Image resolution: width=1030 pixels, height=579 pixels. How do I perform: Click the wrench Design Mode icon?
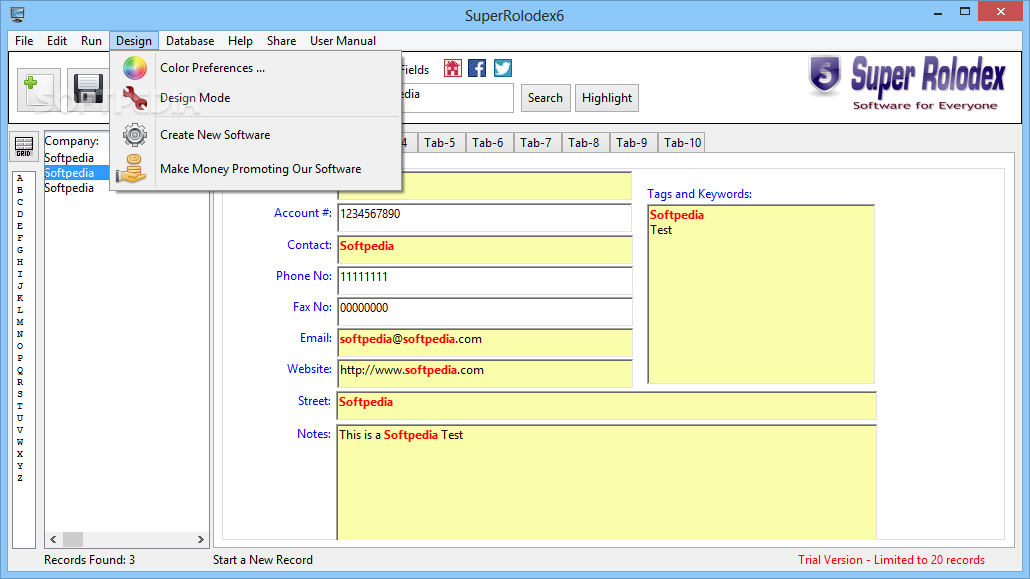tap(135, 98)
